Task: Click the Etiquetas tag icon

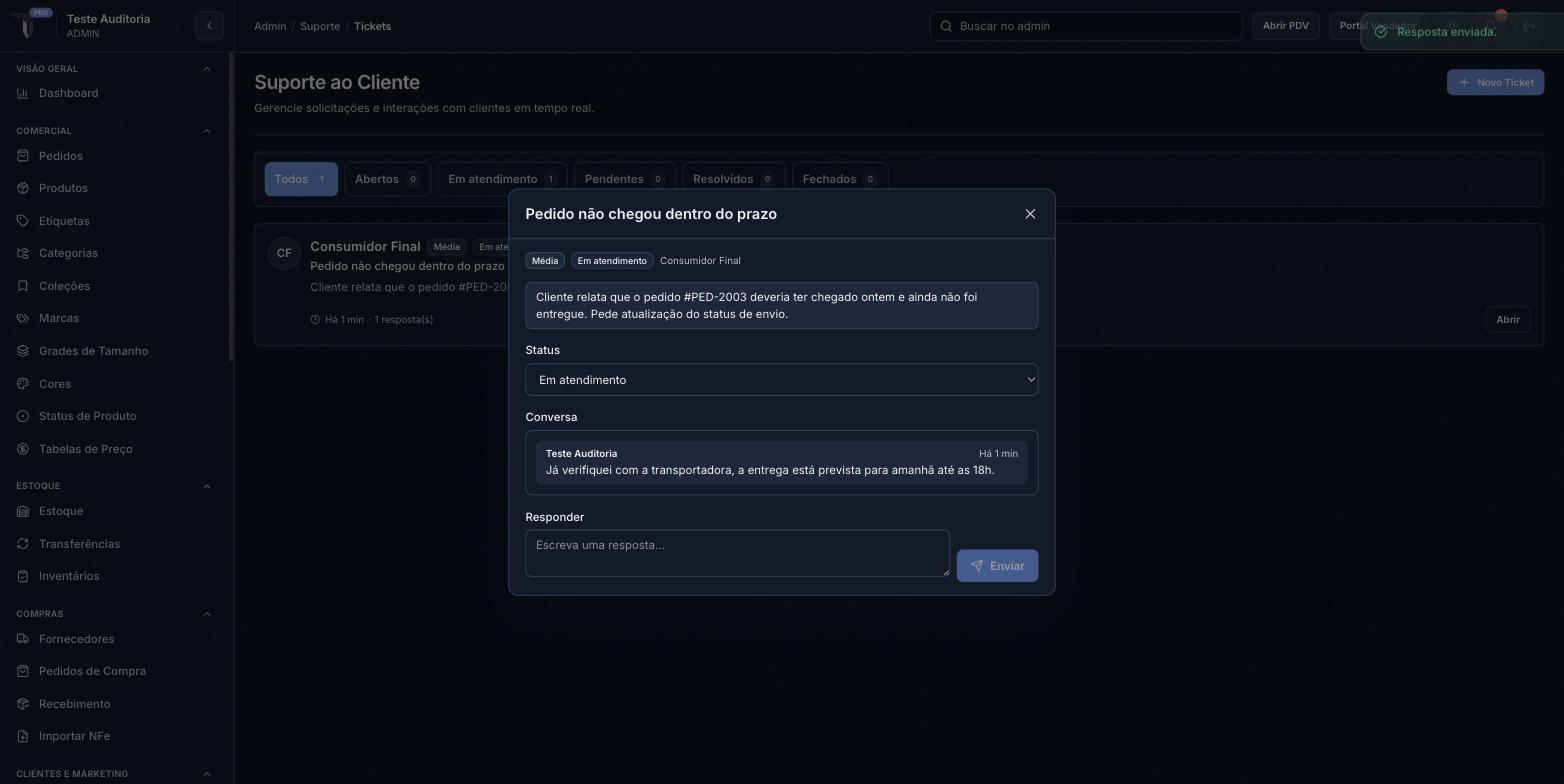Action: 23,221
